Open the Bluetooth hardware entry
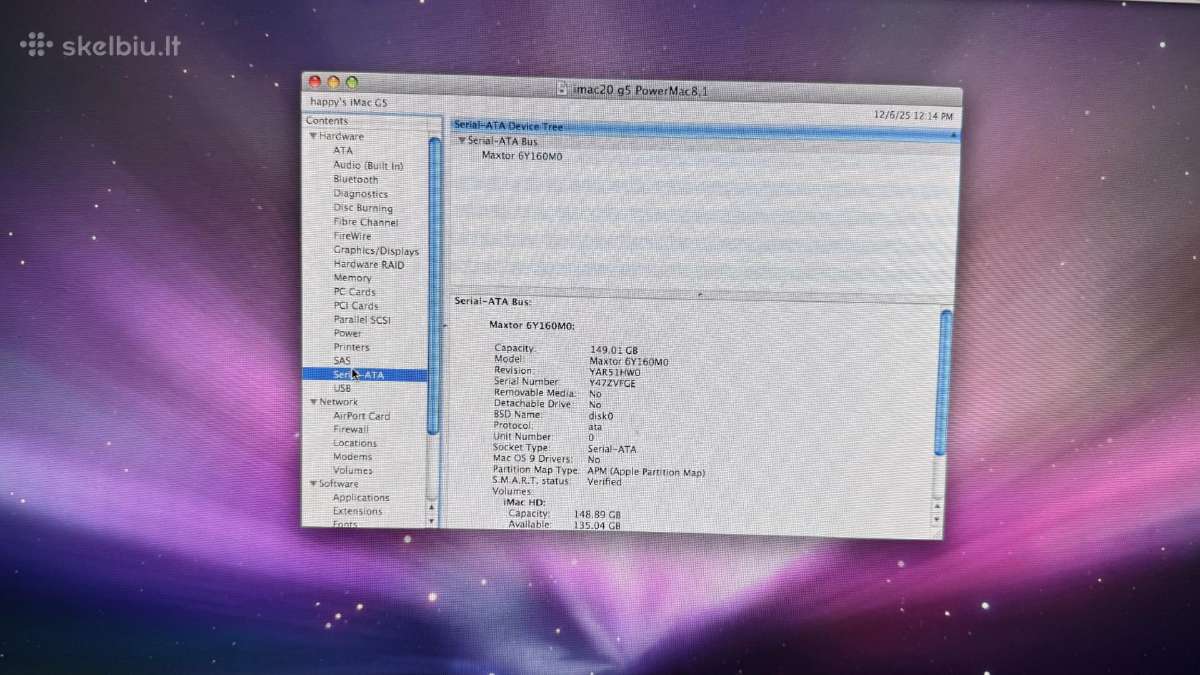 click(x=356, y=179)
